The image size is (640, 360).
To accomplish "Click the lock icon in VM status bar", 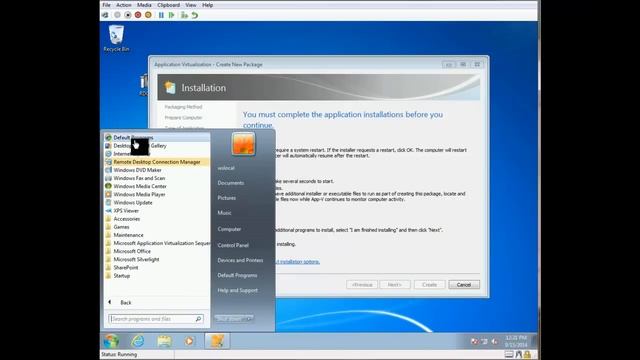I will pos(527,354).
